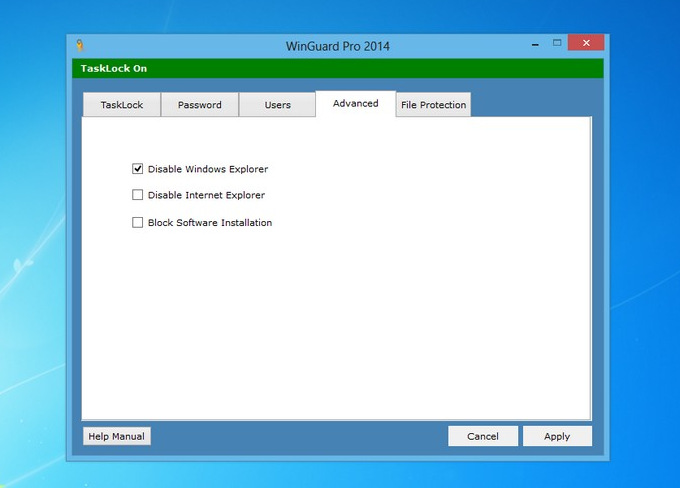Enable Disable Internet Explorer checkbox
This screenshot has height=488, width=680.
coord(137,195)
